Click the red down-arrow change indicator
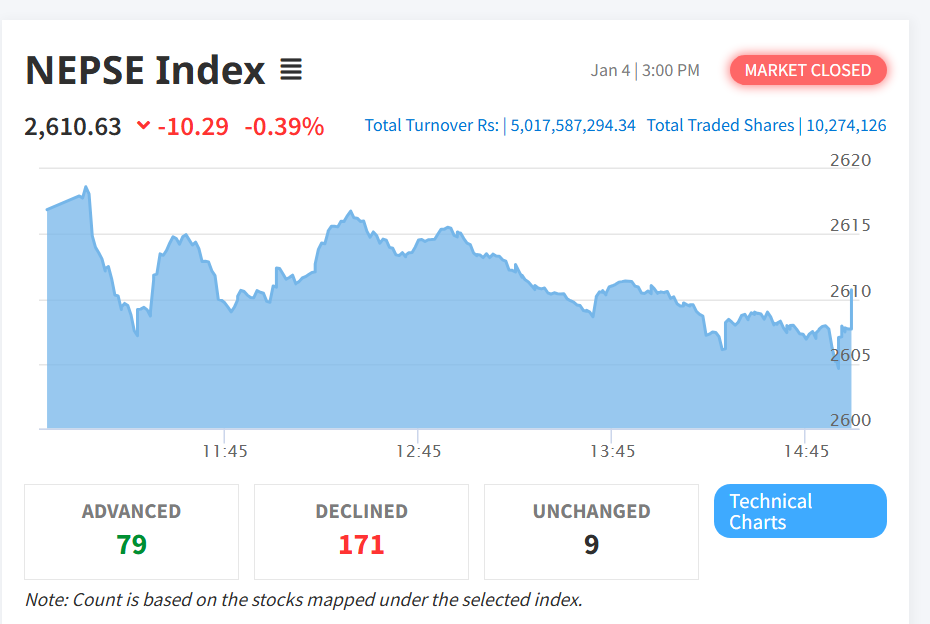This screenshot has width=930, height=624. [x=143, y=126]
